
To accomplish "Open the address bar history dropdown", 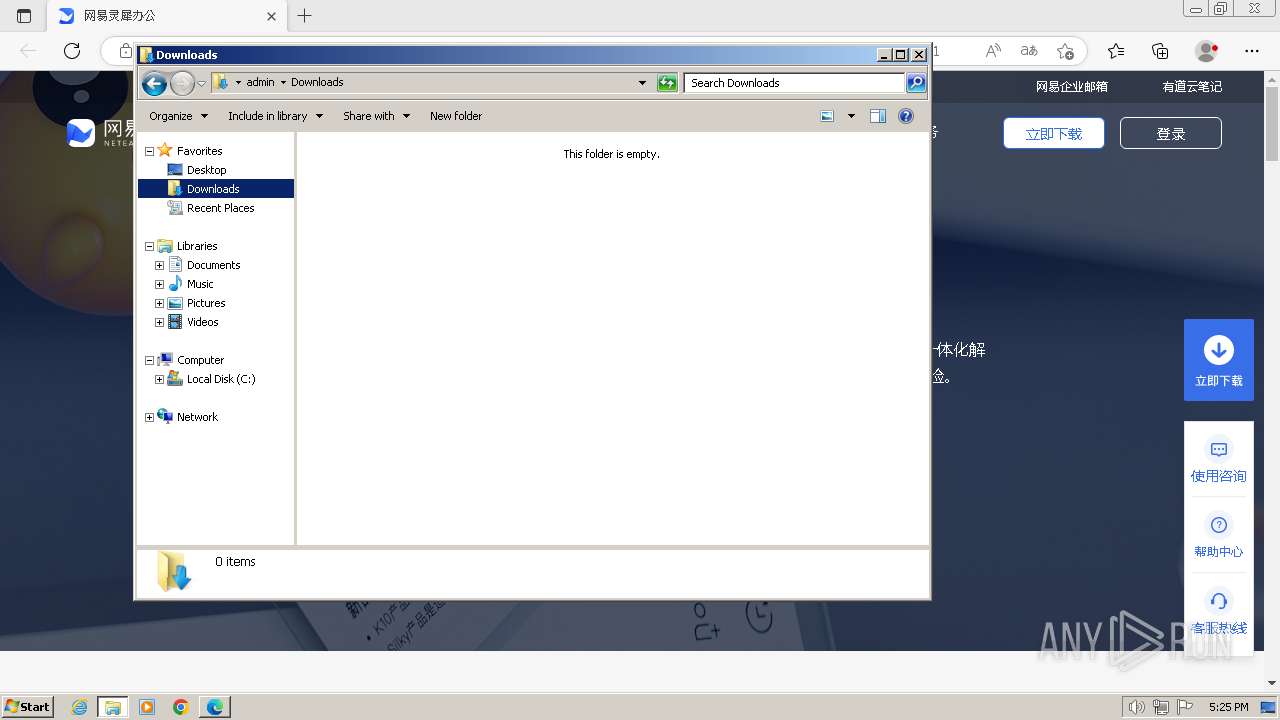I will (642, 83).
